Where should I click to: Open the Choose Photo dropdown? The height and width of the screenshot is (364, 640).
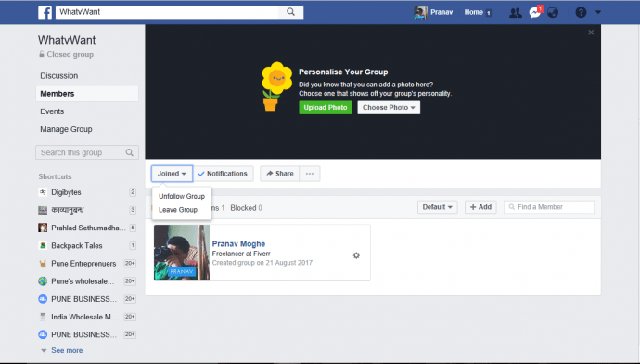pos(389,107)
